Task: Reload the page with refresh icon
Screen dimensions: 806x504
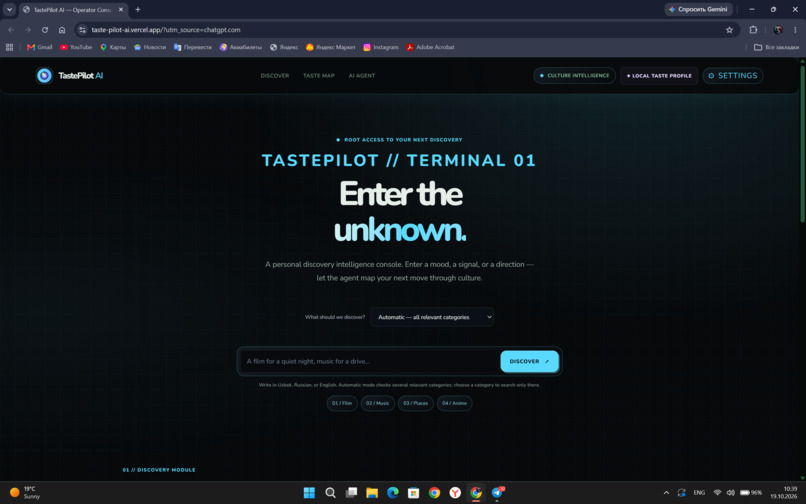Action: coord(45,30)
